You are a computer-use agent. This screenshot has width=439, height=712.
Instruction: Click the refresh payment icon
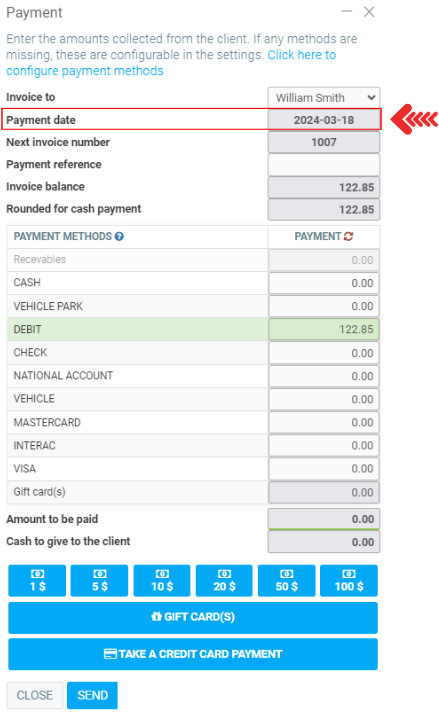click(348, 237)
